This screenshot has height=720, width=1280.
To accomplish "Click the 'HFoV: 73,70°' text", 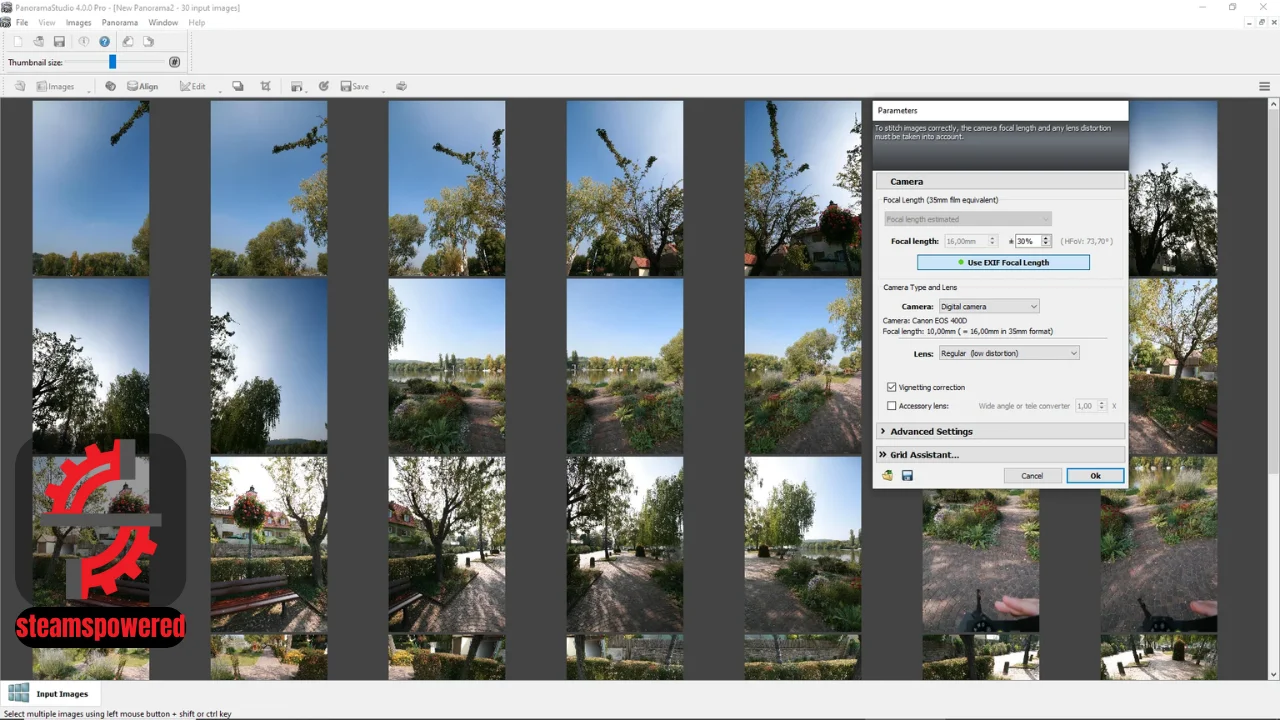I will (1087, 241).
